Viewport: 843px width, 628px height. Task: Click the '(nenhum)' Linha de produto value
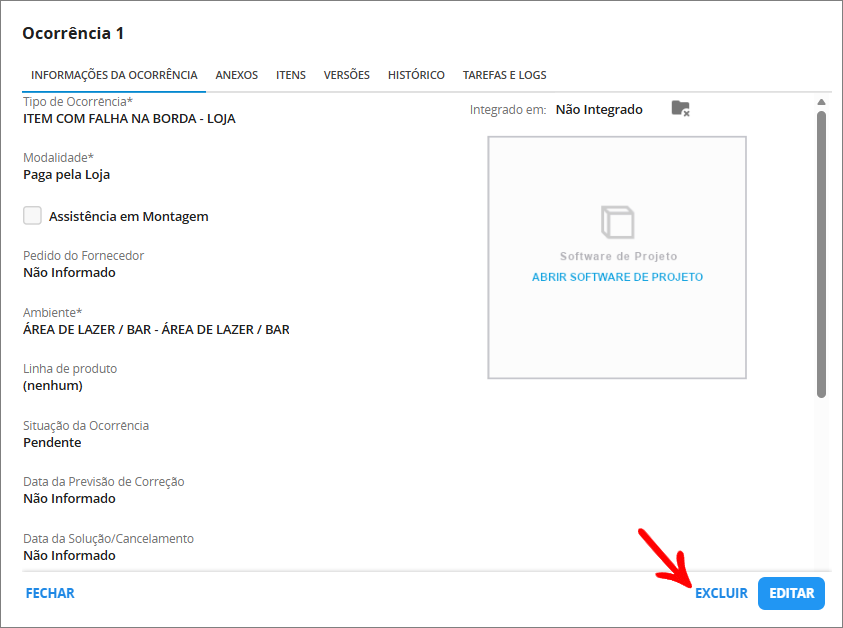coord(53,386)
